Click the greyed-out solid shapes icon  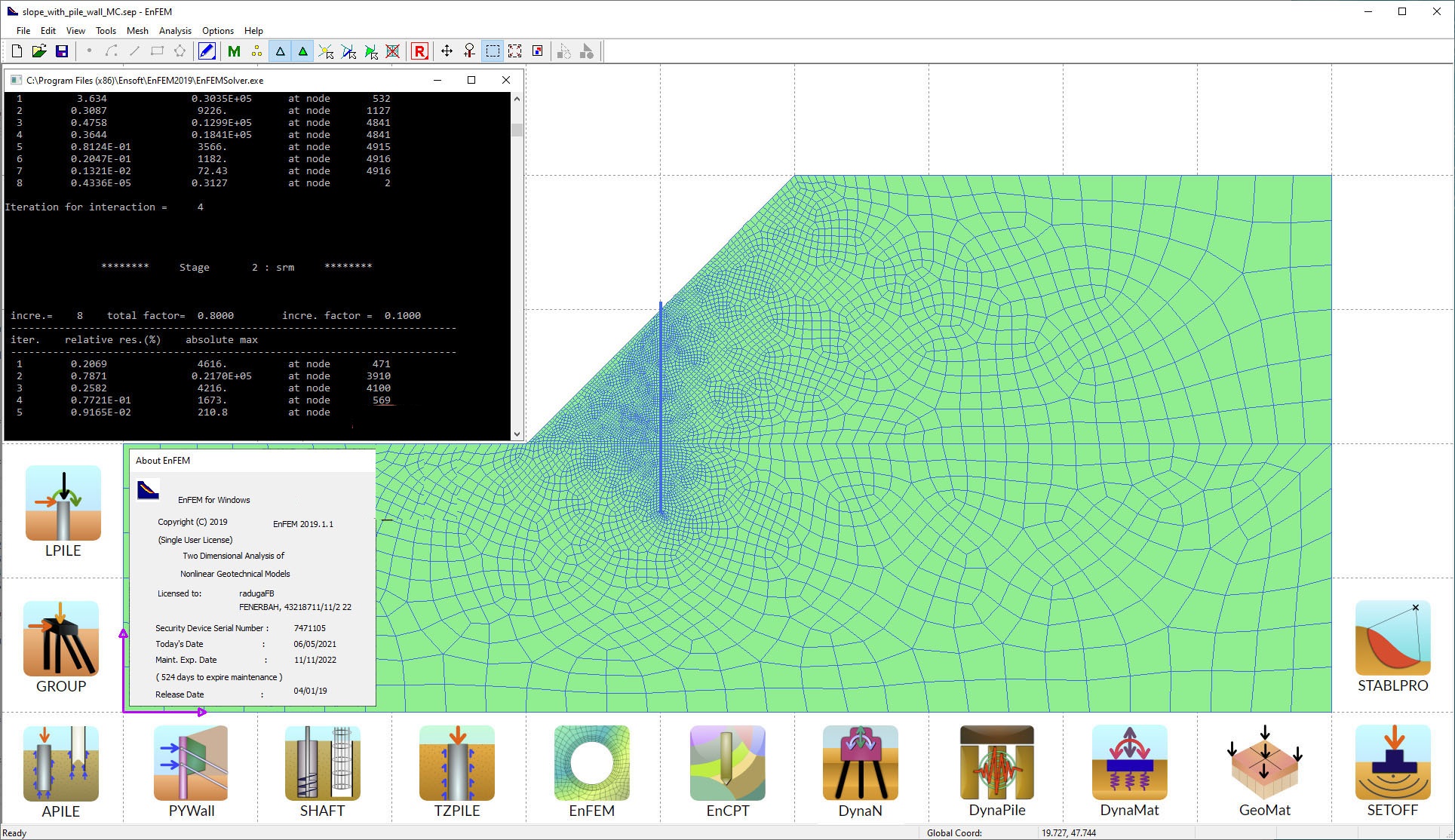tap(587, 51)
